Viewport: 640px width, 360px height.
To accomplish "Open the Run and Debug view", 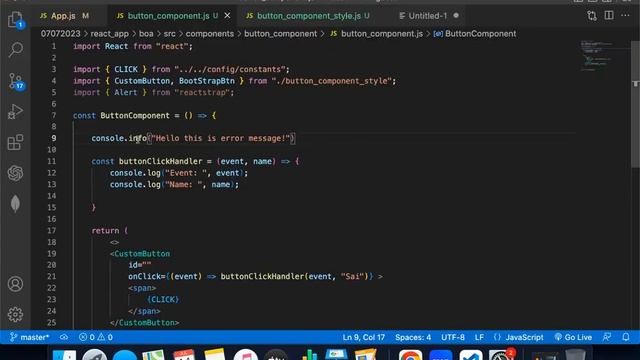I will pyautogui.click(x=16, y=111).
